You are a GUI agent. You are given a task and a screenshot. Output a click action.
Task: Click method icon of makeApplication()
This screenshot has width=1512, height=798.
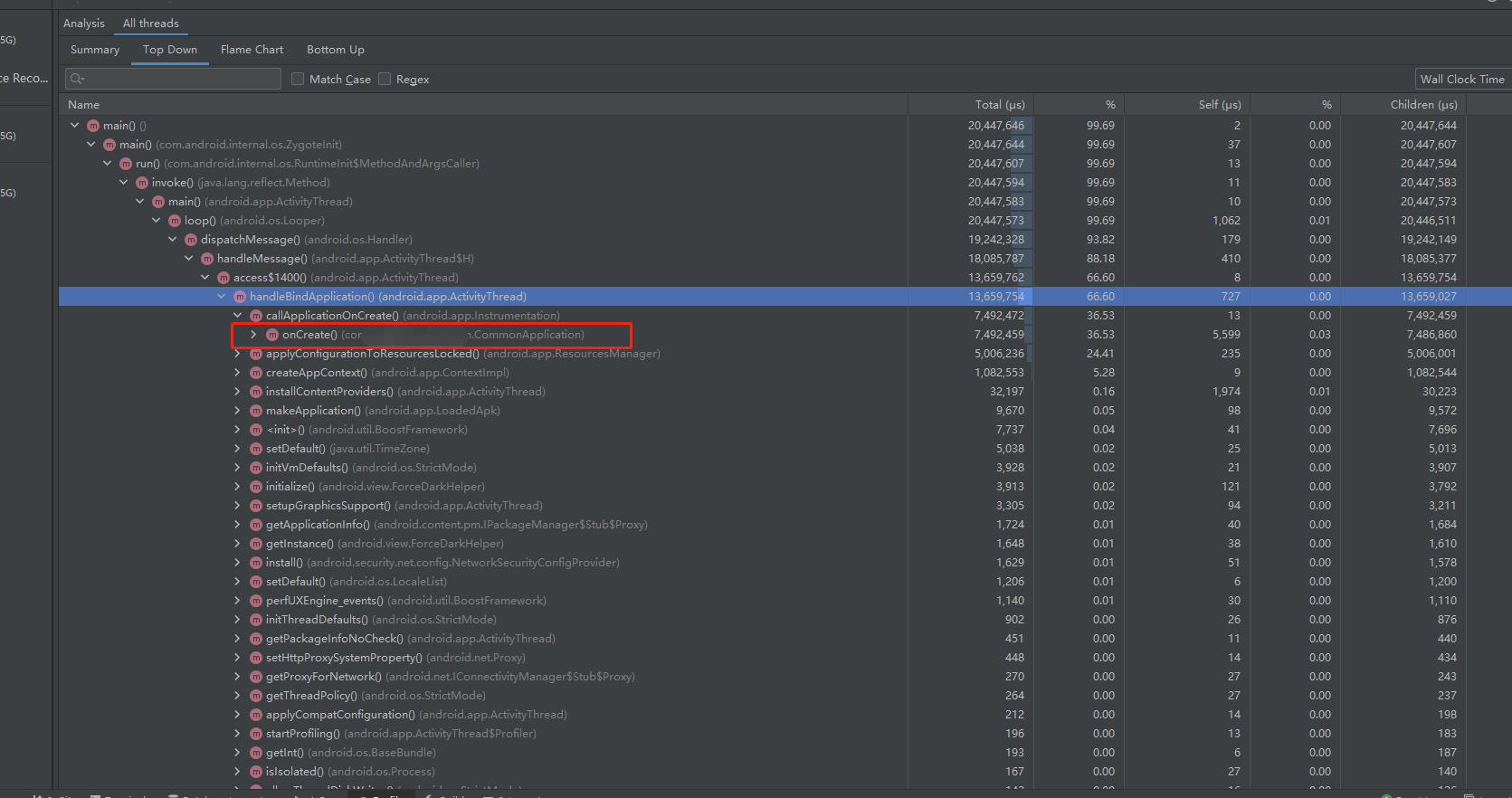coord(256,411)
